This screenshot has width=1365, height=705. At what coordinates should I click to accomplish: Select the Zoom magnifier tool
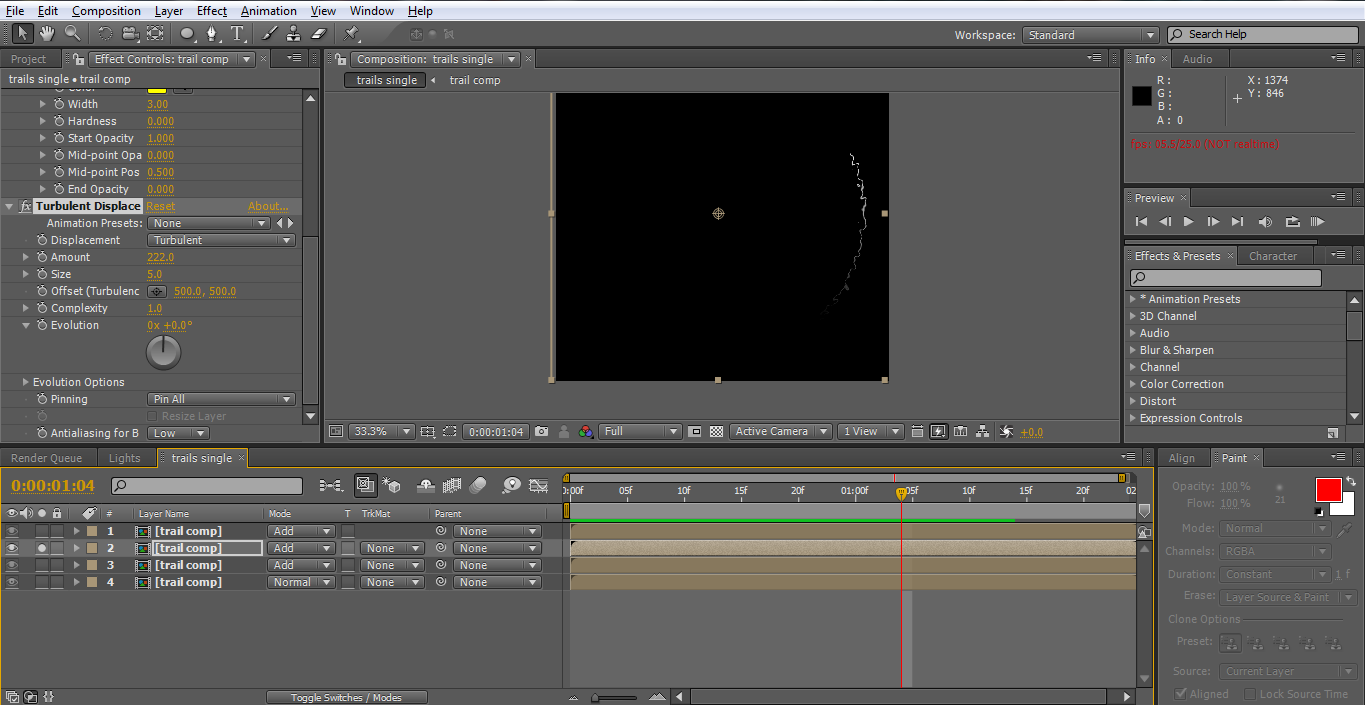(72, 33)
